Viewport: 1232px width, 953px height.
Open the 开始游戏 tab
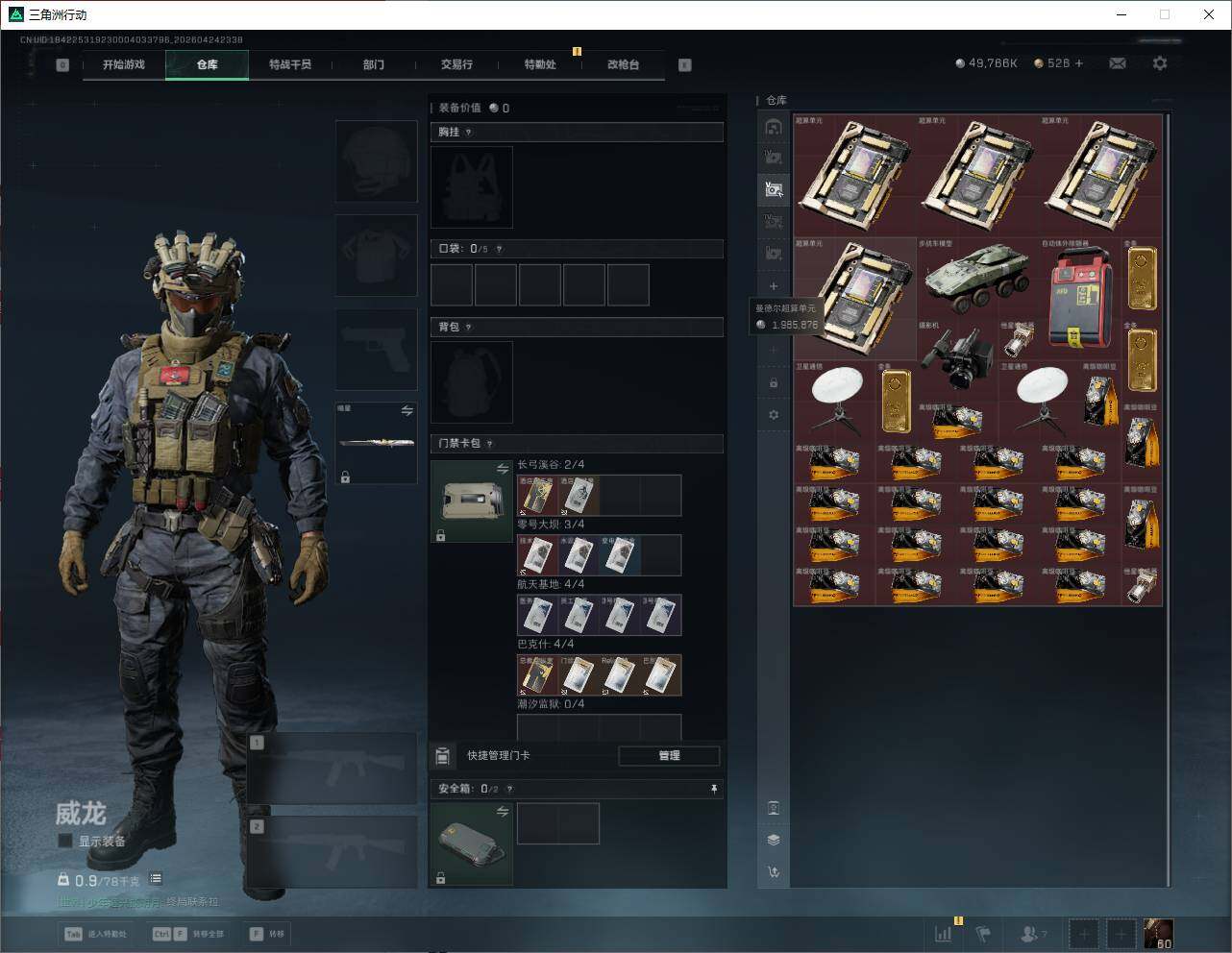click(124, 64)
